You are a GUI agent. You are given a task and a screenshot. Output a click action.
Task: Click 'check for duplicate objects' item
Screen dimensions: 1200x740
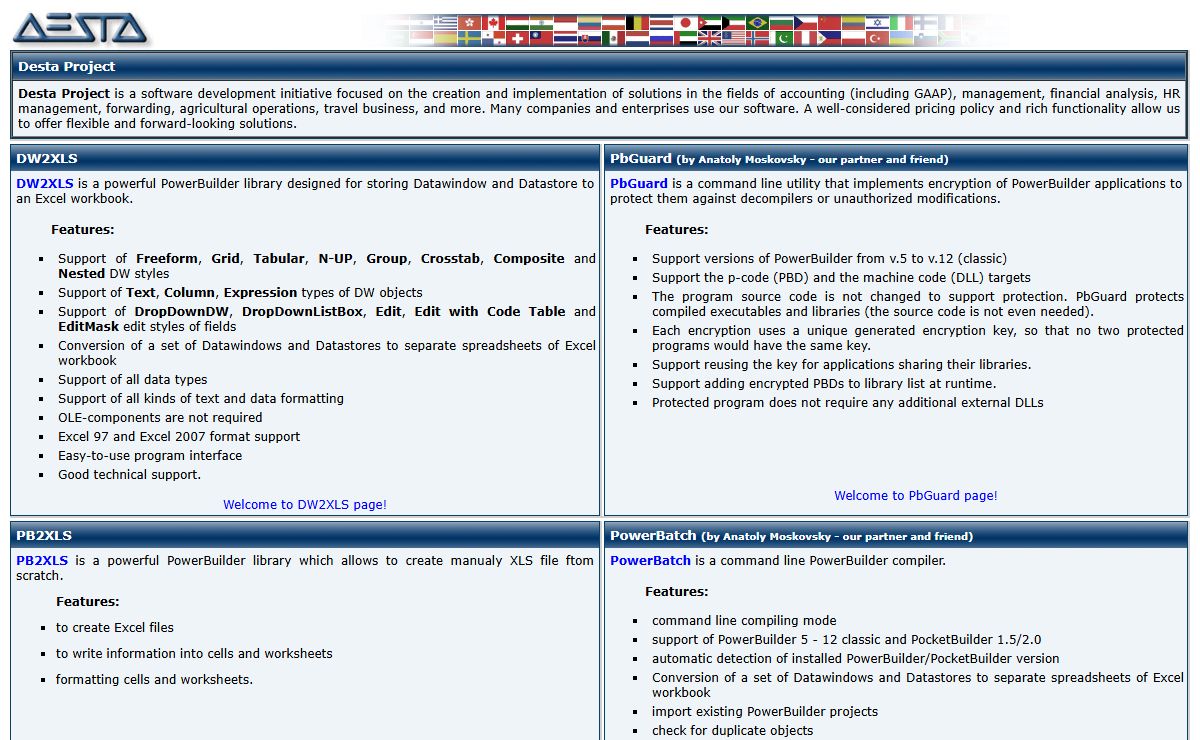coord(732,730)
